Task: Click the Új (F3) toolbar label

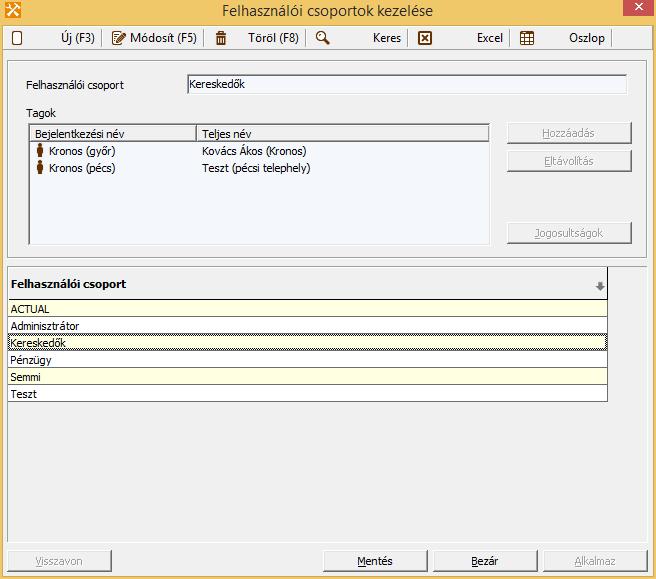Action: tap(78, 38)
